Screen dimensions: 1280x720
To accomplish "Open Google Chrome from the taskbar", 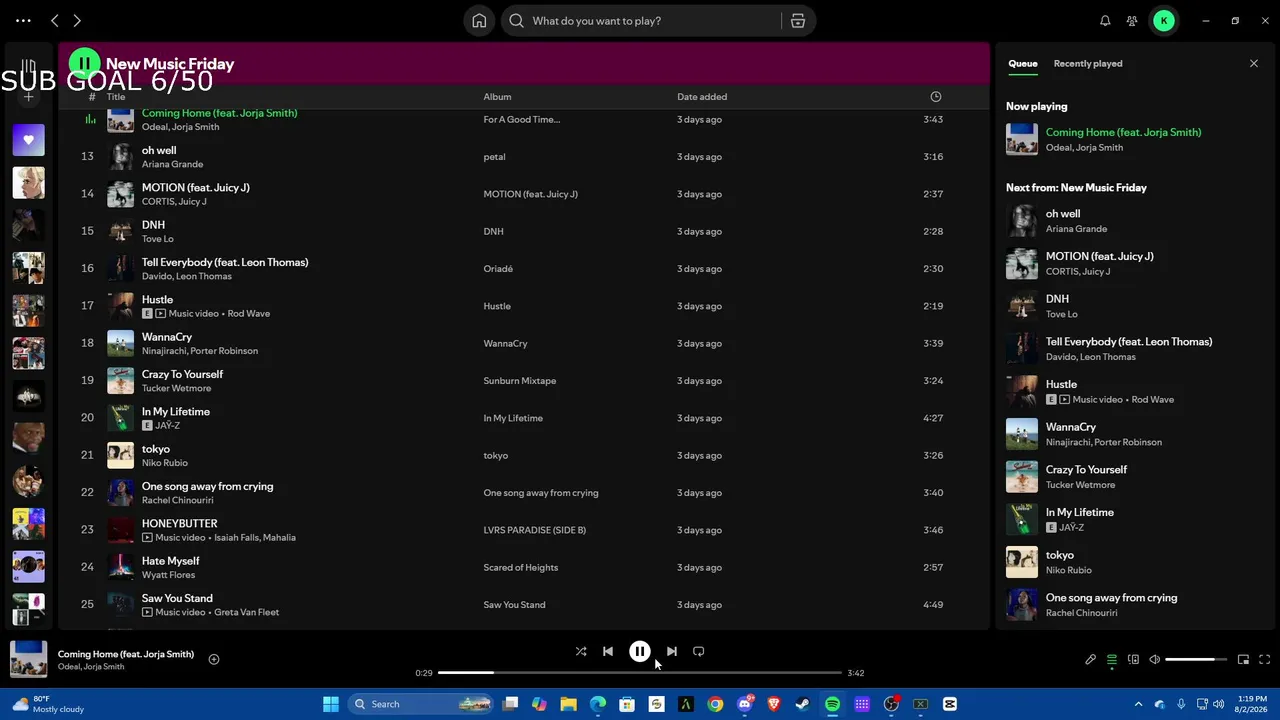I will [715, 704].
